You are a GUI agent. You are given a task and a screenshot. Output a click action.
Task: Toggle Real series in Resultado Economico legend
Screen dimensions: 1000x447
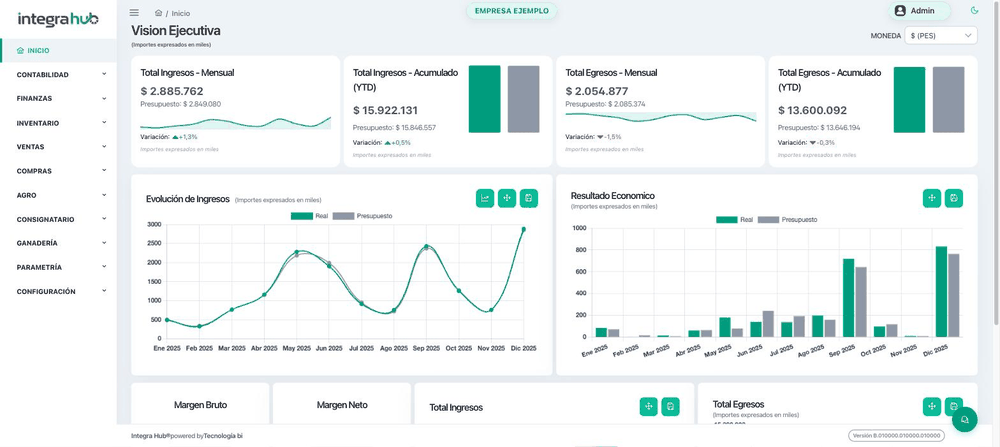click(x=734, y=219)
